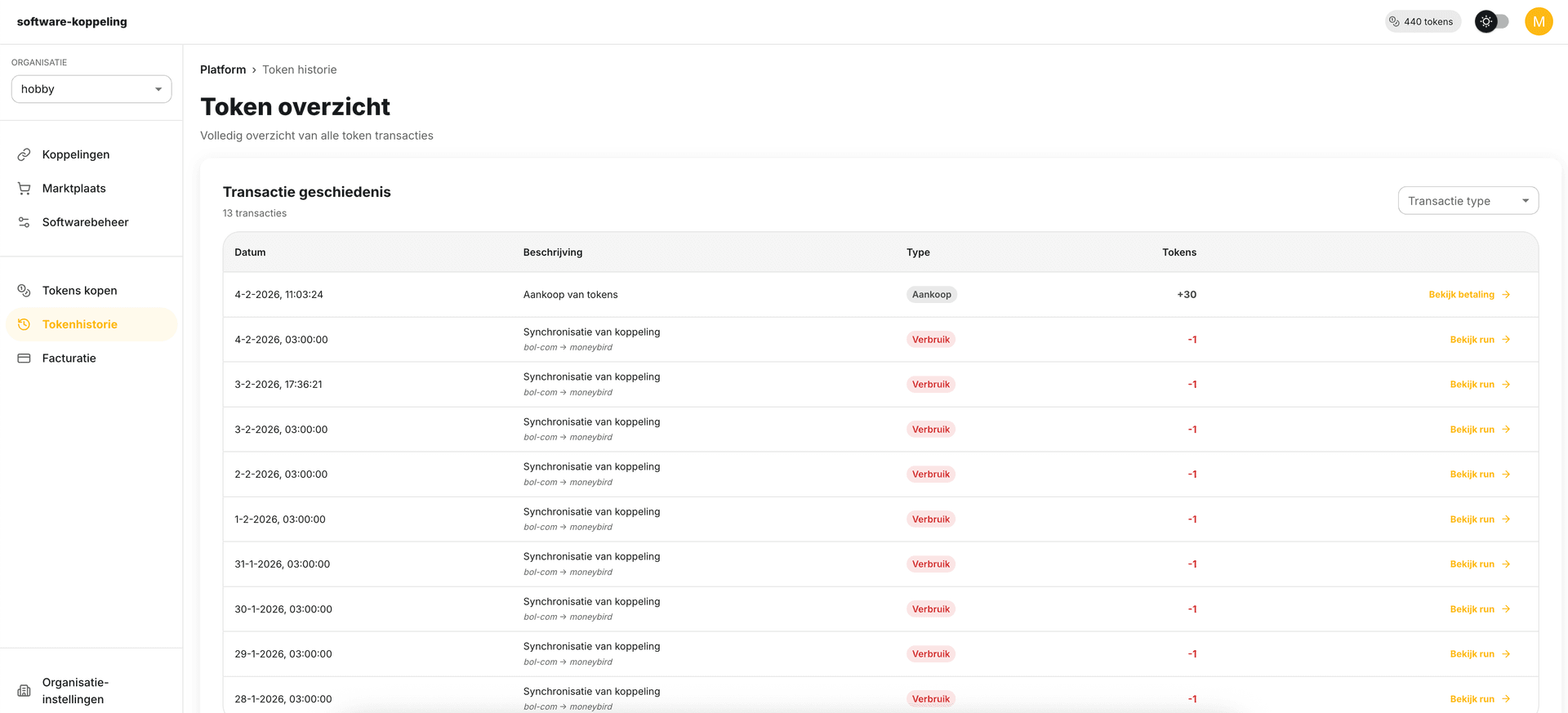The image size is (1568, 713).
Task: Open Tokenhistorie in the sidebar
Action: [x=80, y=324]
